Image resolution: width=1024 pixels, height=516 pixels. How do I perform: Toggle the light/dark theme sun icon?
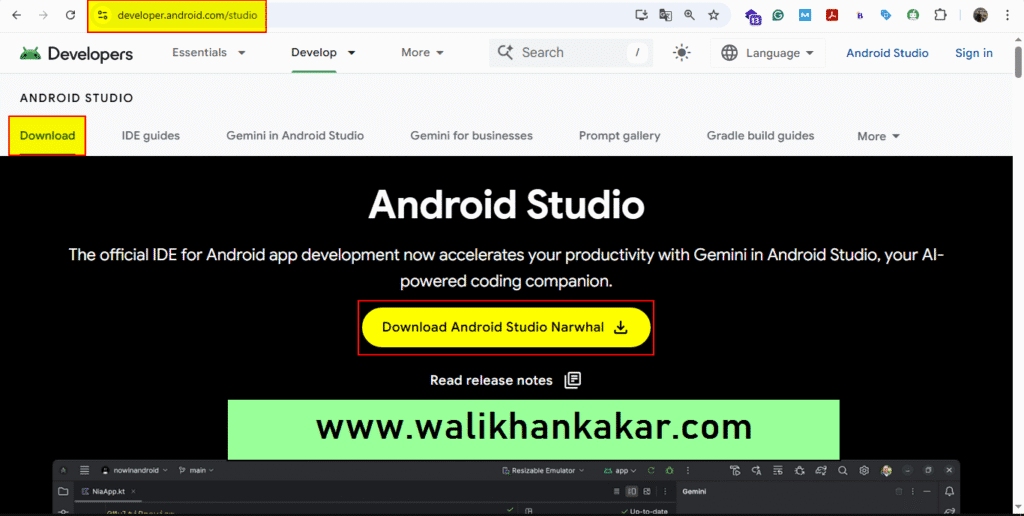click(x=682, y=53)
